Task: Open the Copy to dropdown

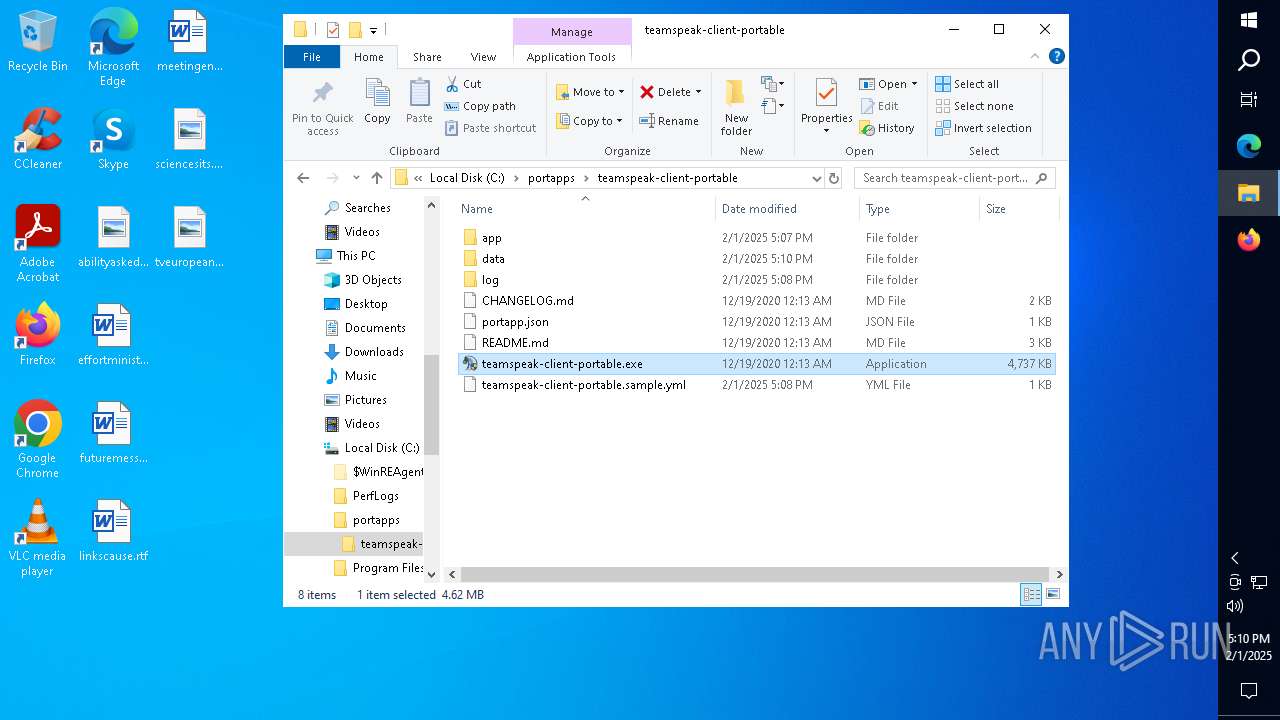Action: click(590, 121)
